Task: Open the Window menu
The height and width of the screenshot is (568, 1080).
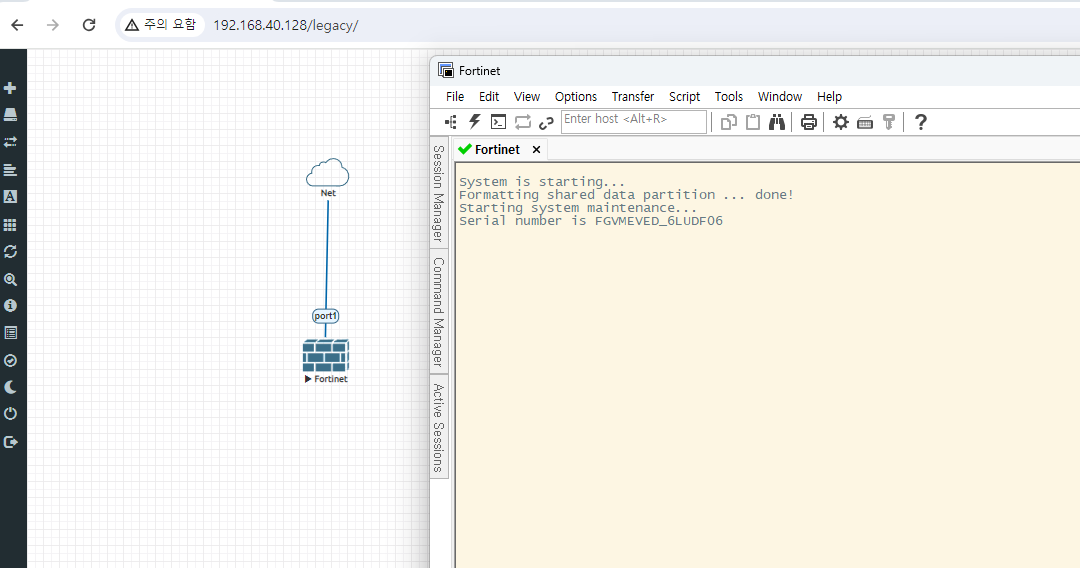Action: coord(780,97)
